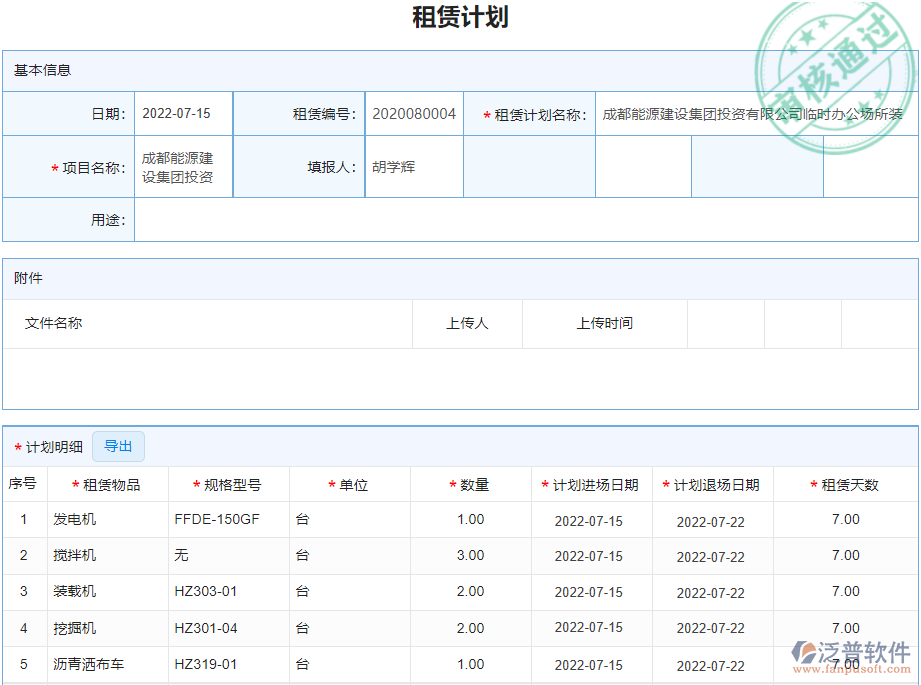The height and width of the screenshot is (685, 921).
Task: Select the 项目名称 cell 成都能源建设集团投资
Action: [182, 166]
